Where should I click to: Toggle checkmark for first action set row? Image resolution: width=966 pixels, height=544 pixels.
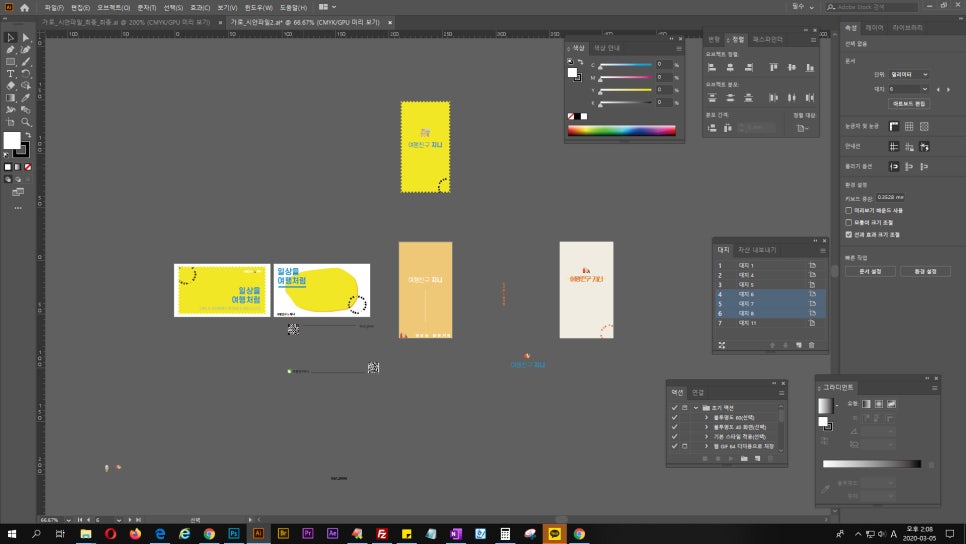coord(674,408)
